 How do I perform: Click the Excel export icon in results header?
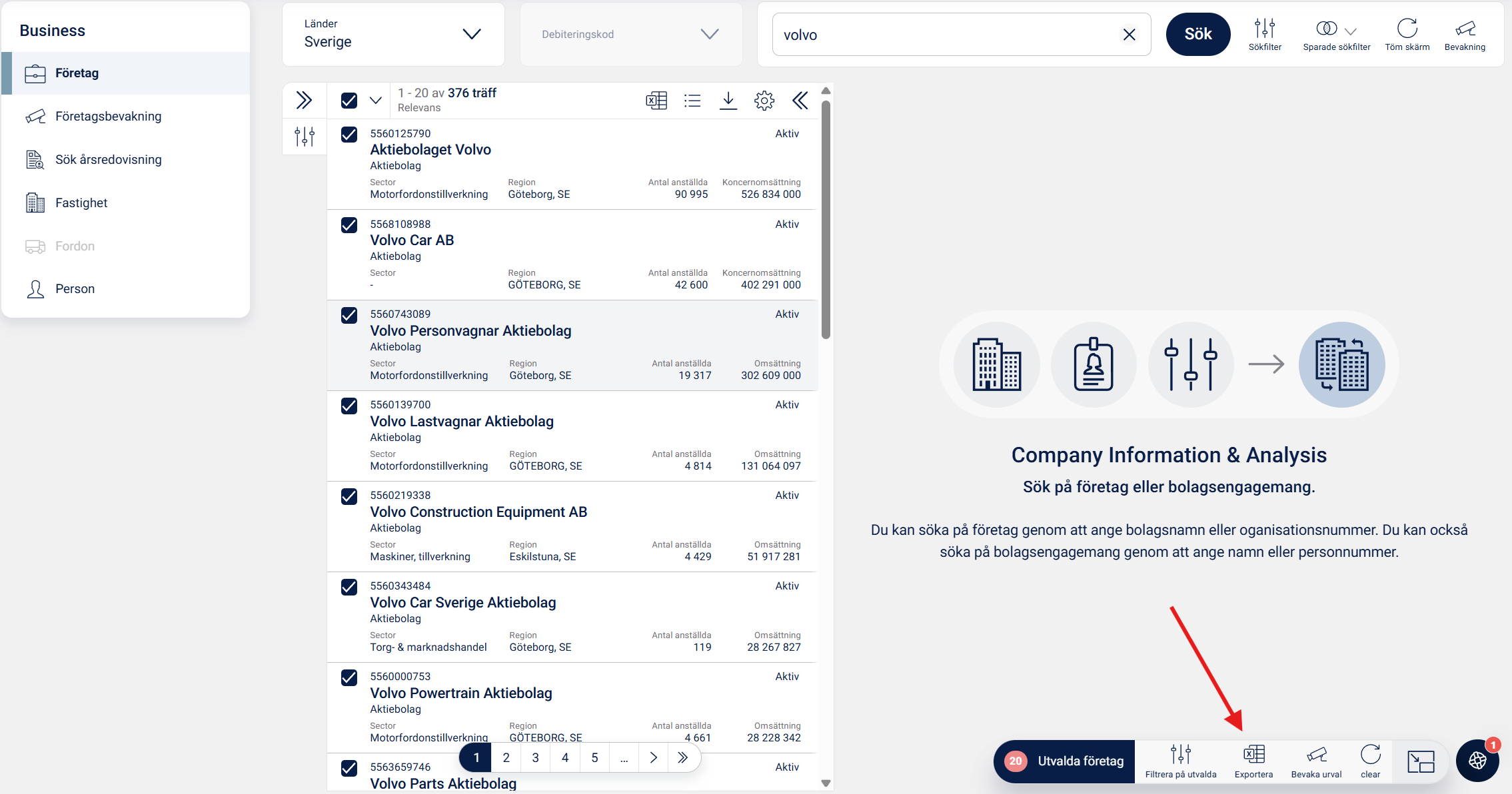(x=656, y=101)
